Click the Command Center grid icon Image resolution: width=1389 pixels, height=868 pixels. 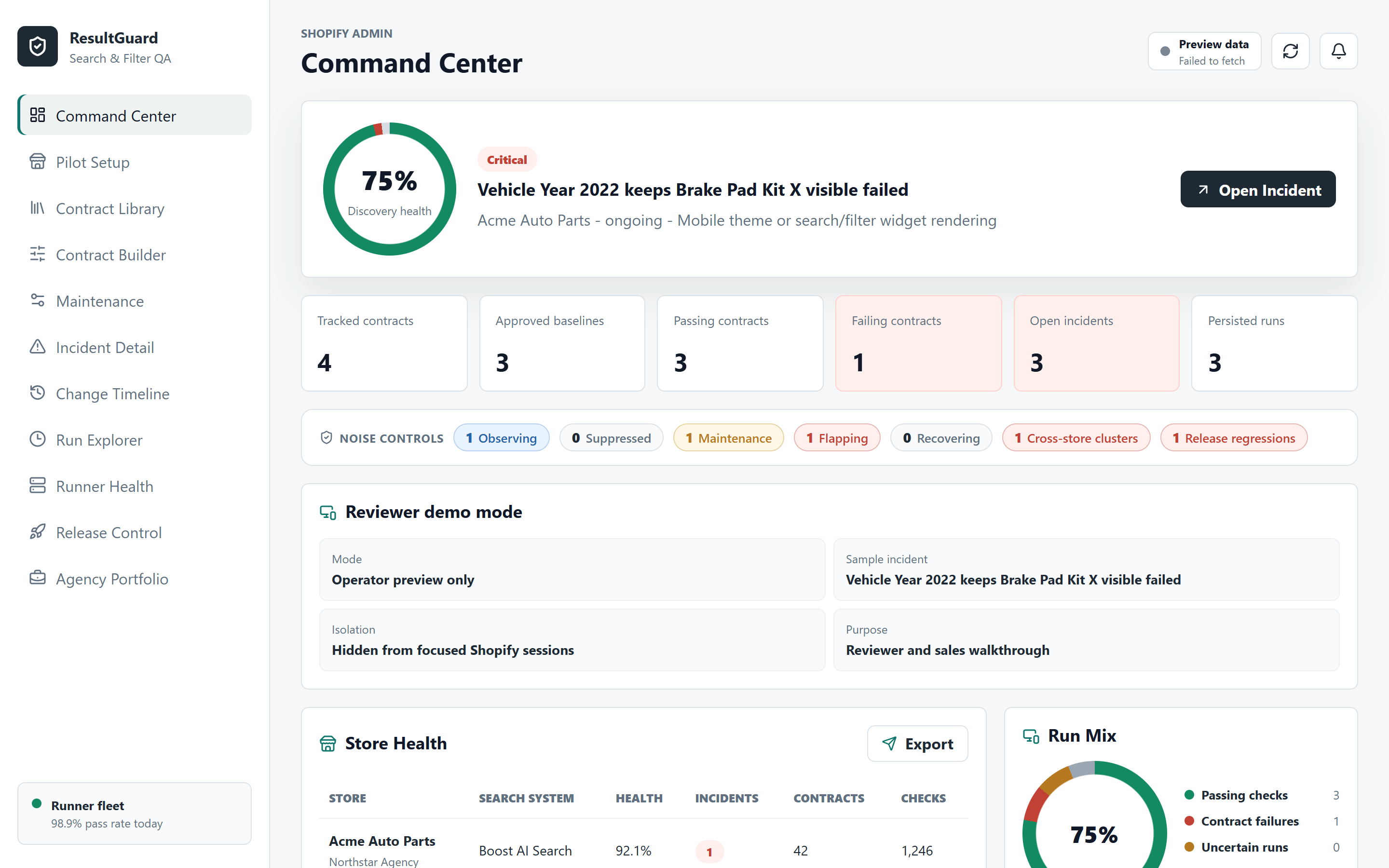point(37,115)
